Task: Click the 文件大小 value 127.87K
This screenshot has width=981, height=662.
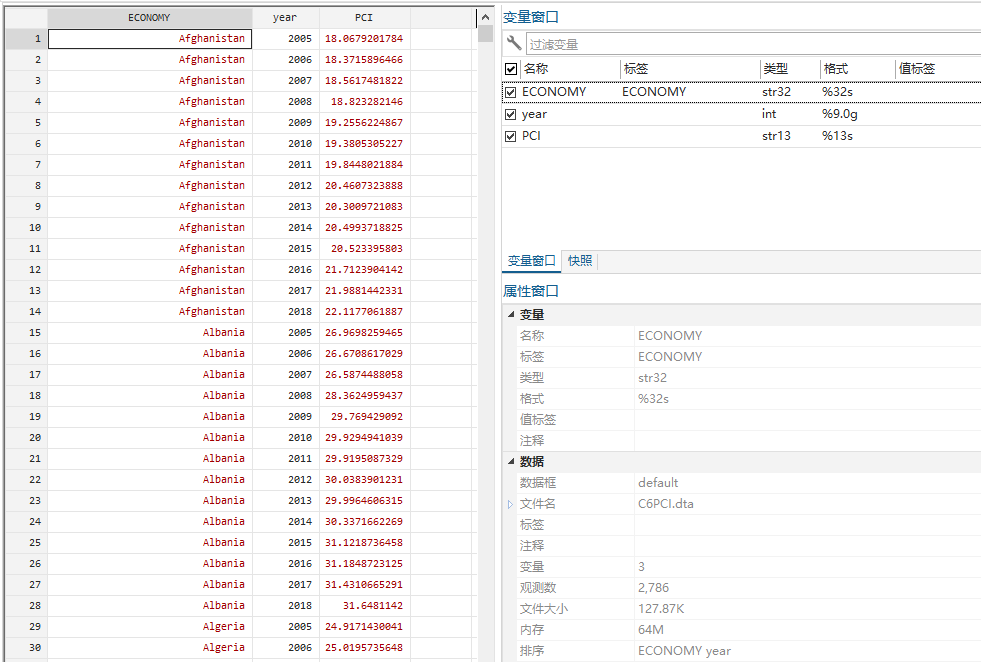Action: click(661, 609)
